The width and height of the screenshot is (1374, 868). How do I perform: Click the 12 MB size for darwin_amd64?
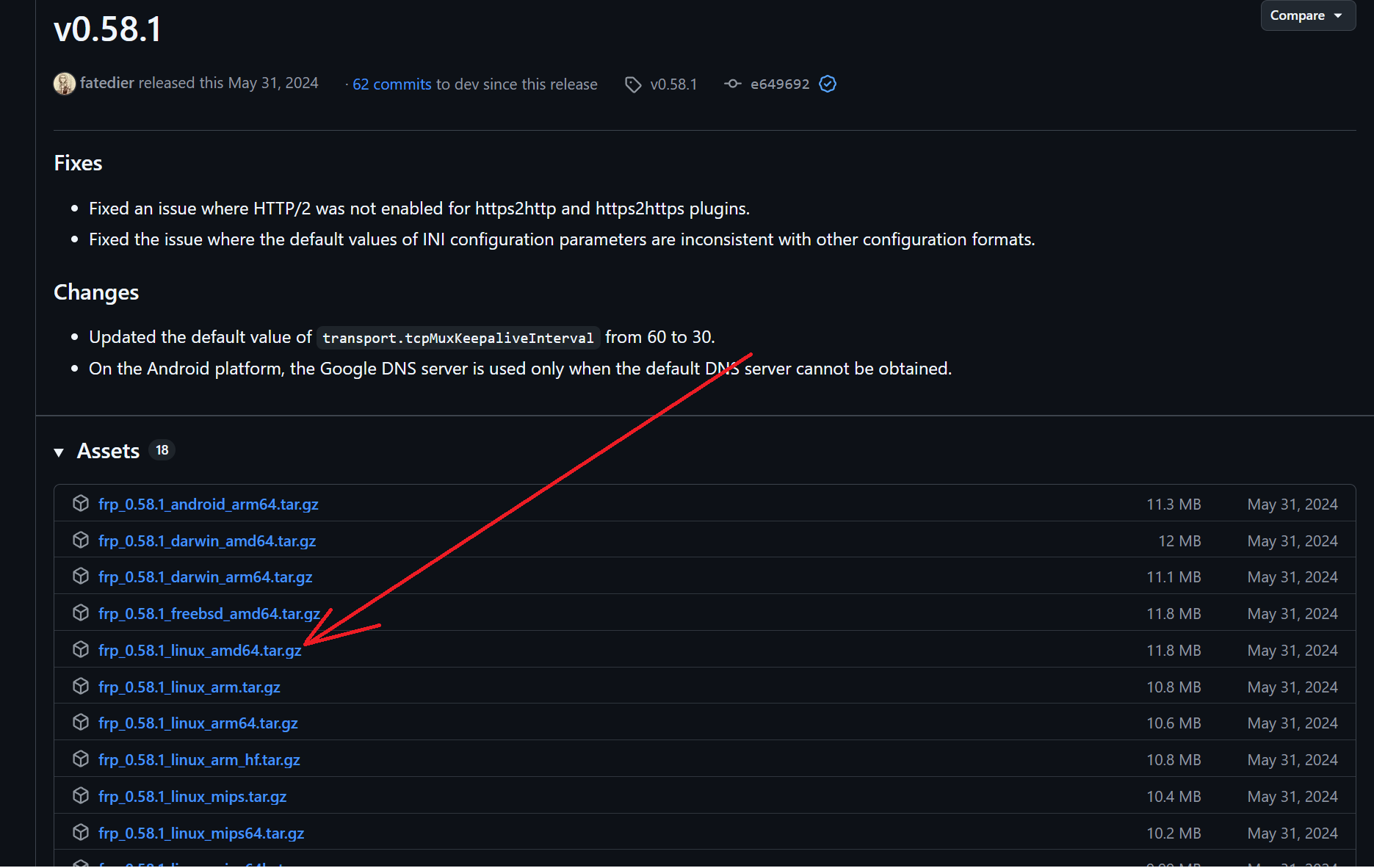[1179, 541]
